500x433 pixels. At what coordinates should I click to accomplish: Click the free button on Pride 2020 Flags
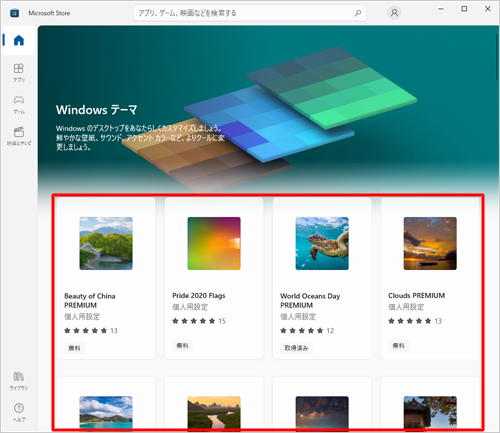(x=182, y=346)
